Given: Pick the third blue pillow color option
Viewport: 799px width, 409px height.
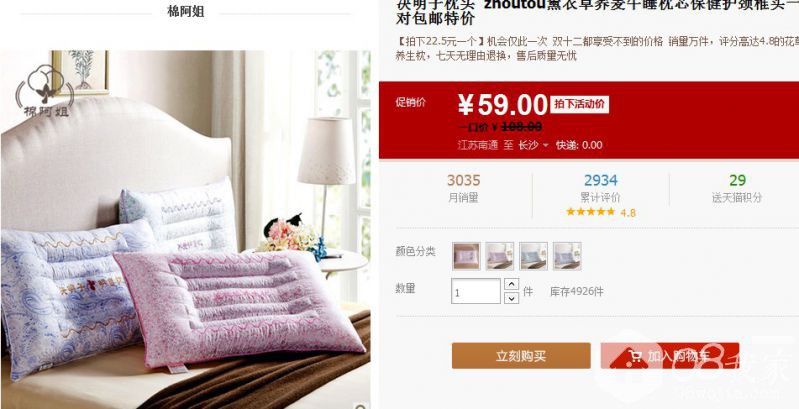Looking at the screenshot, I should click(x=534, y=256).
